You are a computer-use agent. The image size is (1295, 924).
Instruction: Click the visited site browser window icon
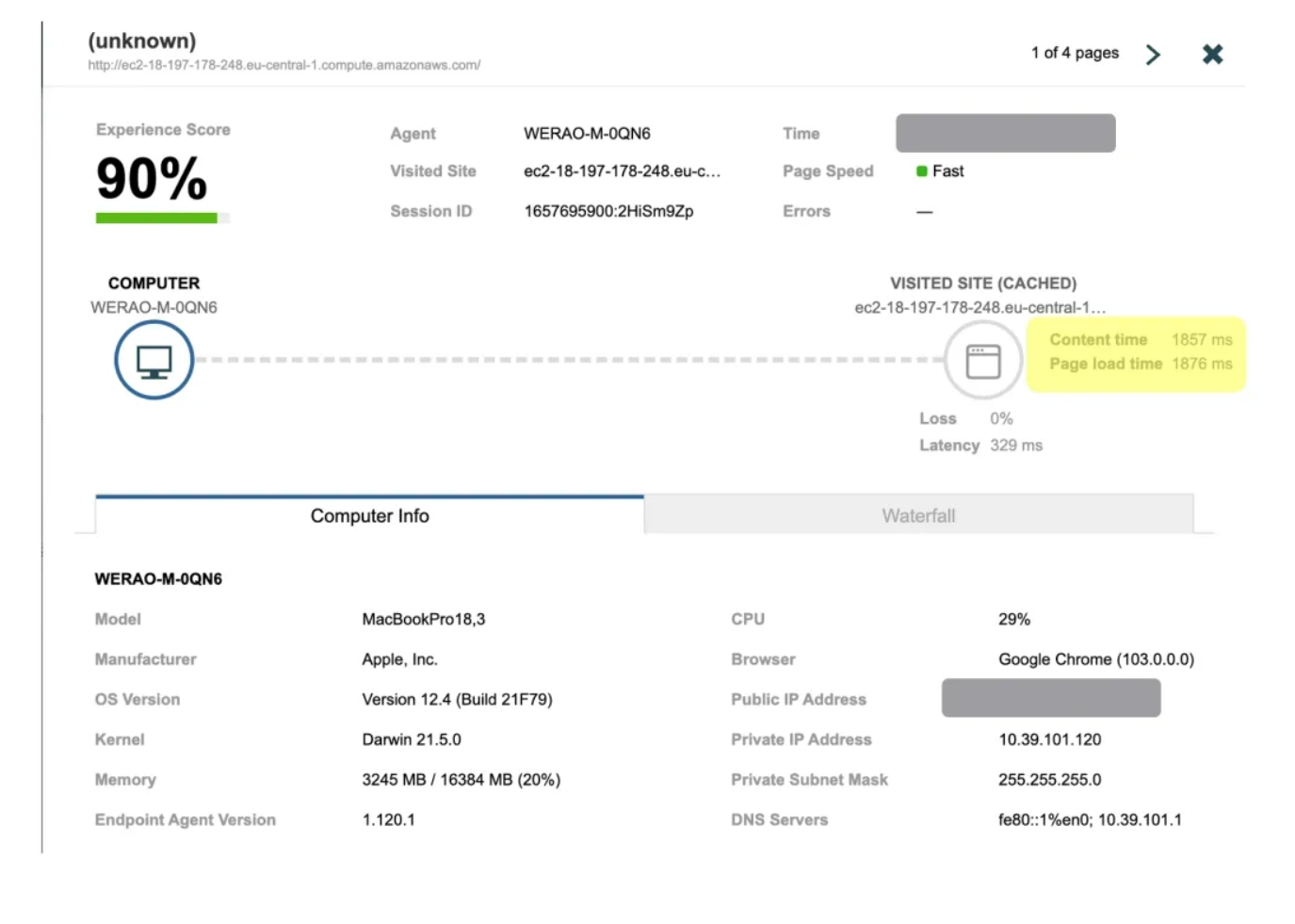(x=982, y=361)
